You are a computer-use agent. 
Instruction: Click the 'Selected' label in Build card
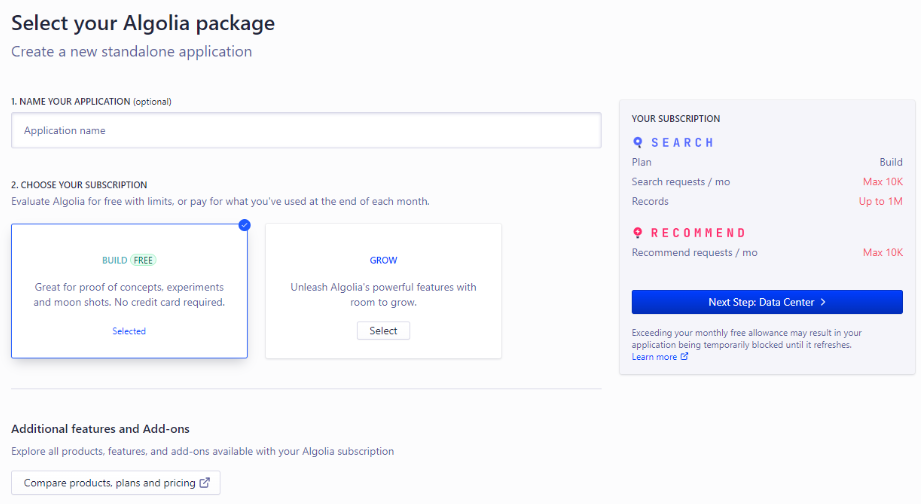click(x=129, y=331)
